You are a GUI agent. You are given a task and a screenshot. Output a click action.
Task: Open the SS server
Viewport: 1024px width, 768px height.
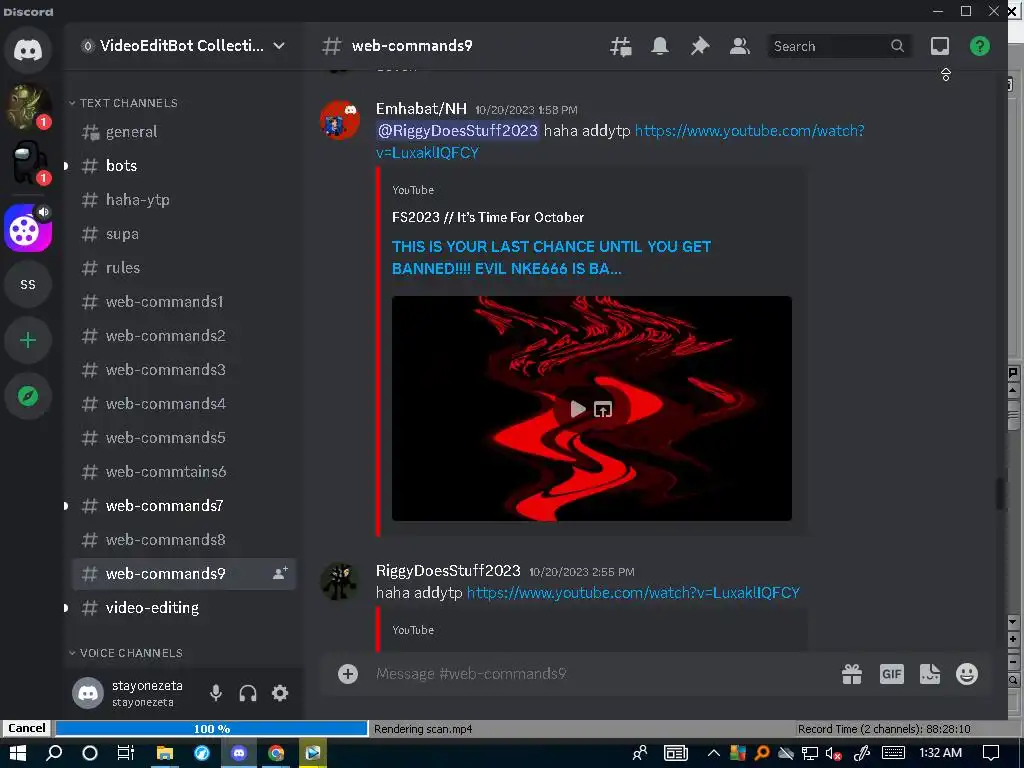(x=27, y=285)
